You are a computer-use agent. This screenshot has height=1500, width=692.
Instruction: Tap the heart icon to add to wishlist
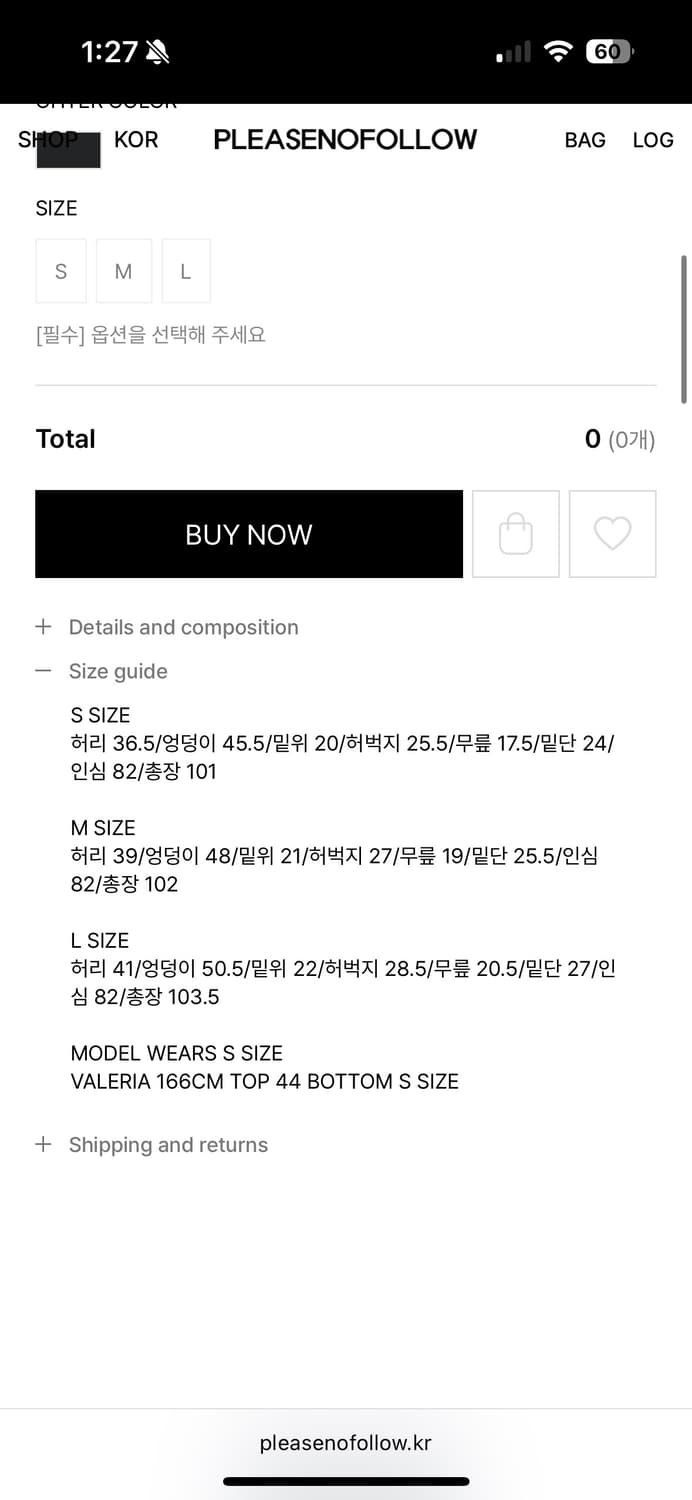point(612,533)
